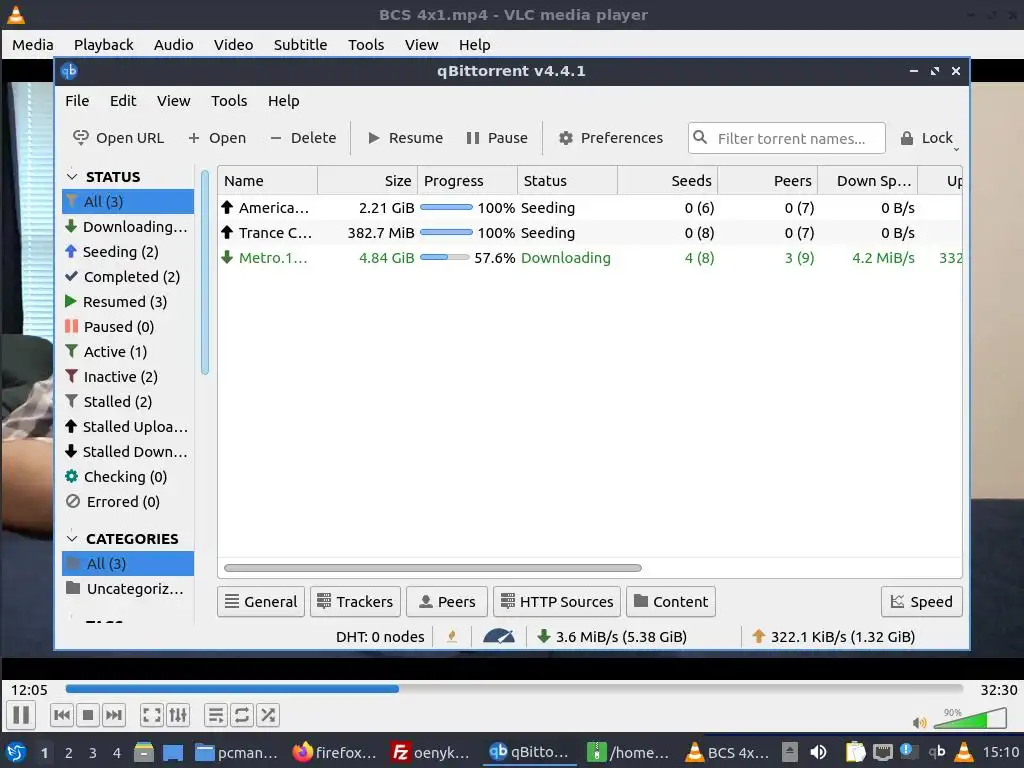Toggle VLC loop mode

(242, 715)
